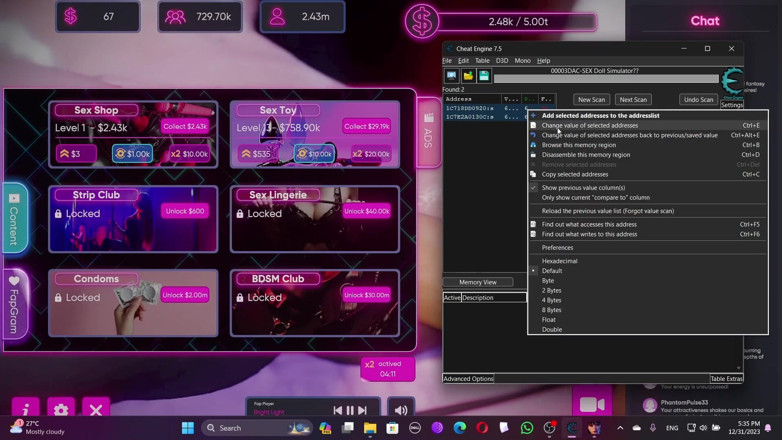Viewport: 782px width, 440px height.
Task: Click the taskbar Search box
Action: point(257,428)
